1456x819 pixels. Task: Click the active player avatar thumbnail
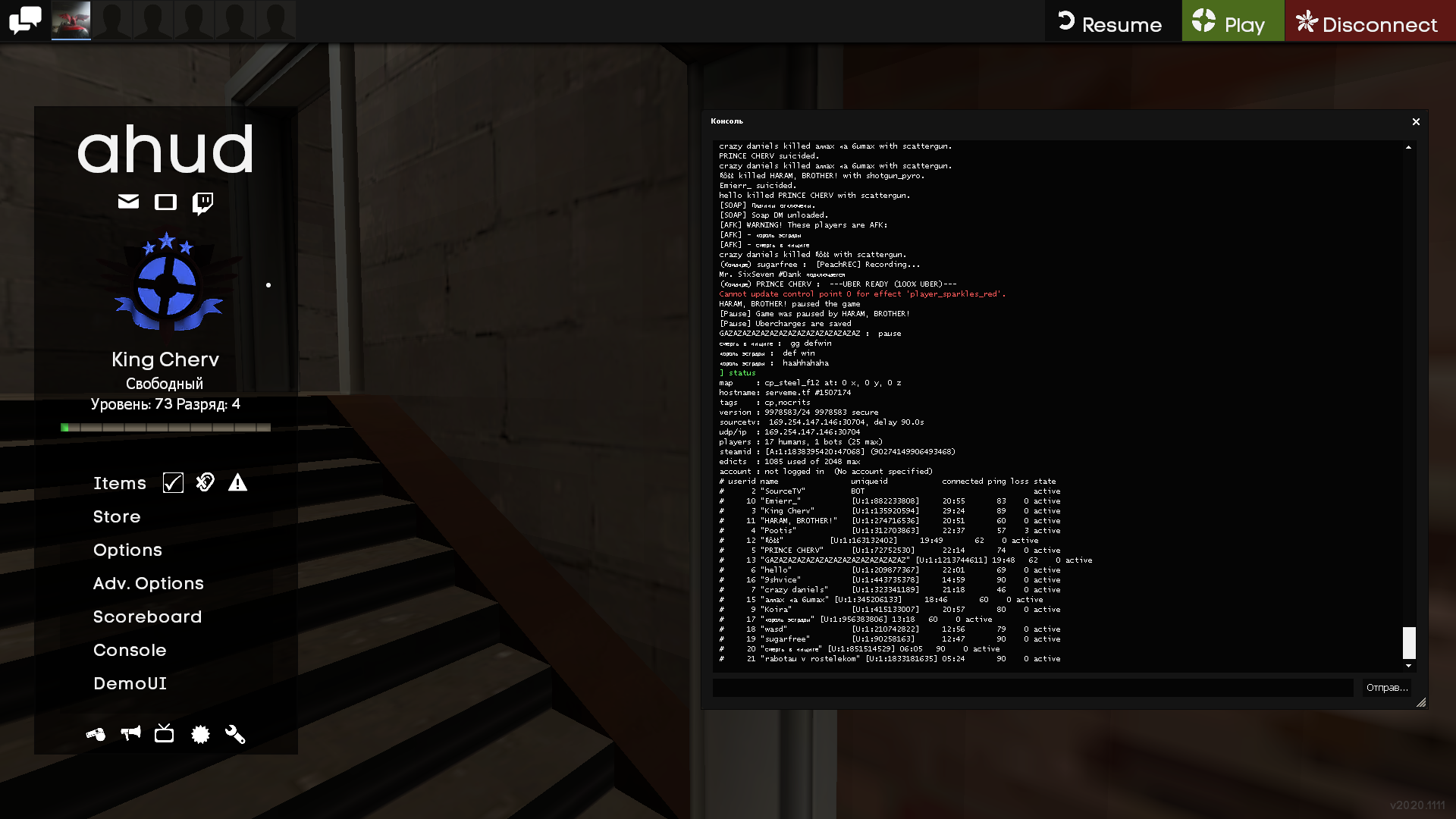coord(71,20)
